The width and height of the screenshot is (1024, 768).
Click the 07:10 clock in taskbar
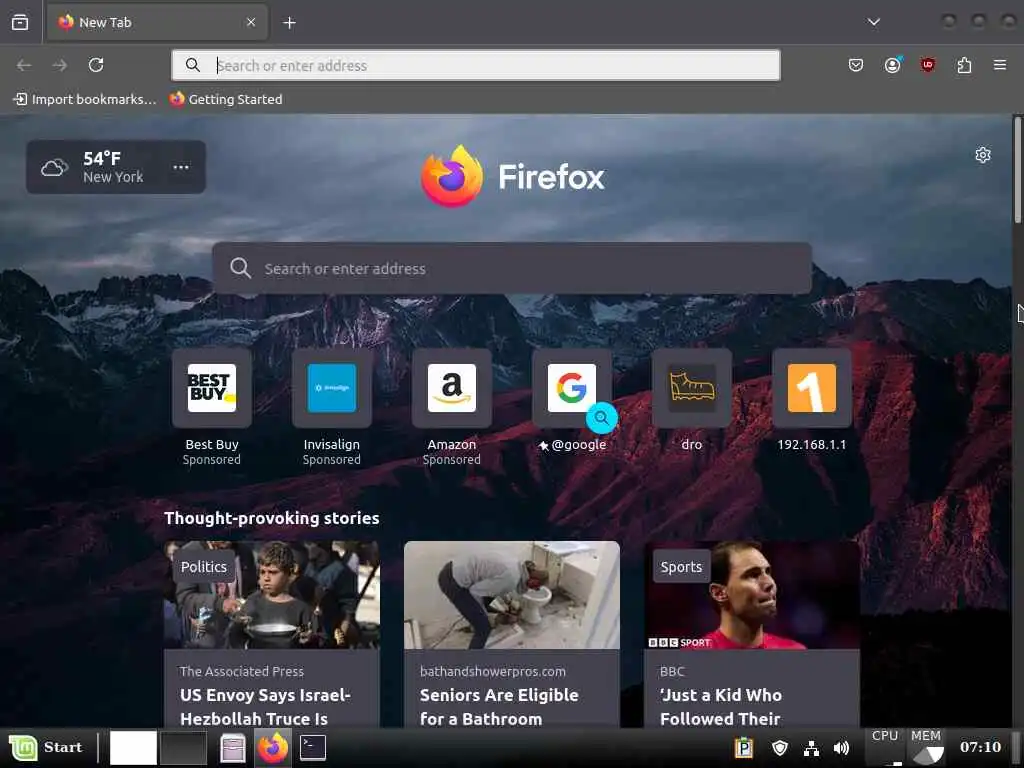point(980,746)
